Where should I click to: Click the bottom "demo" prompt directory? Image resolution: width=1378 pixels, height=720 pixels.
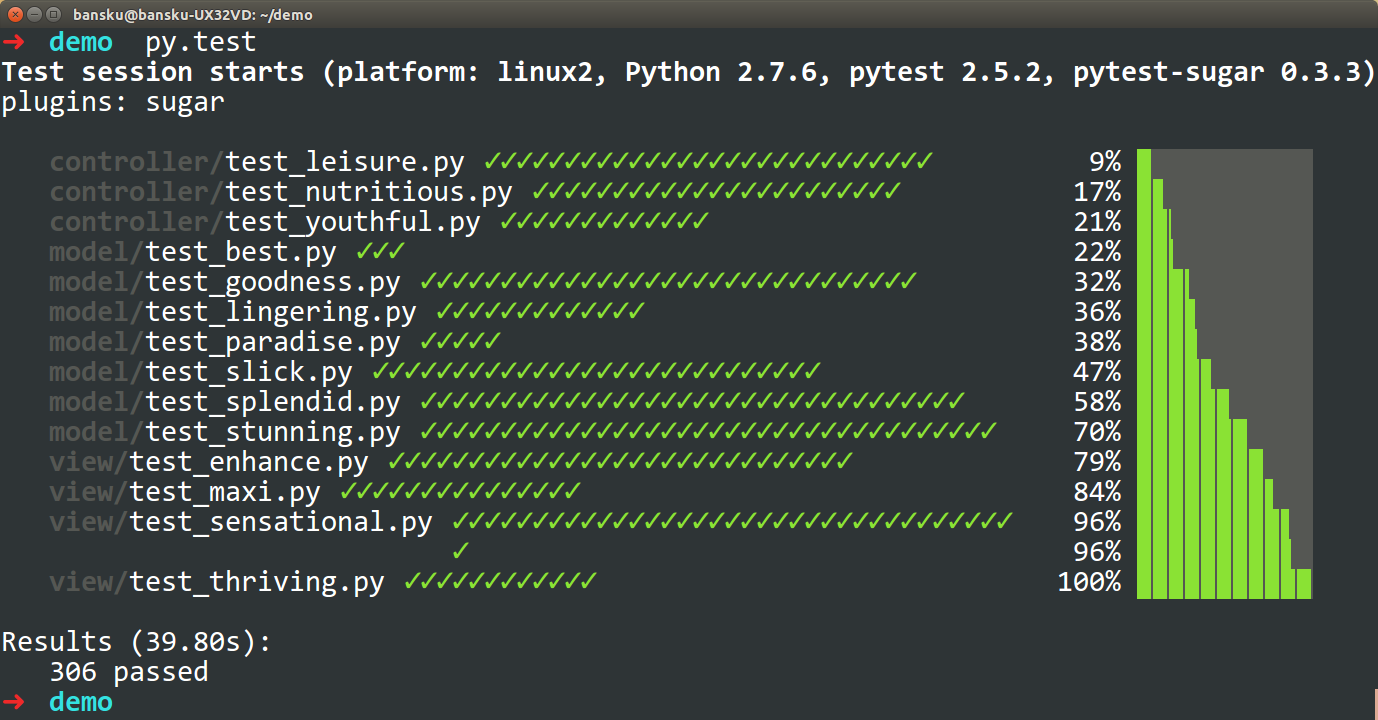tap(81, 702)
